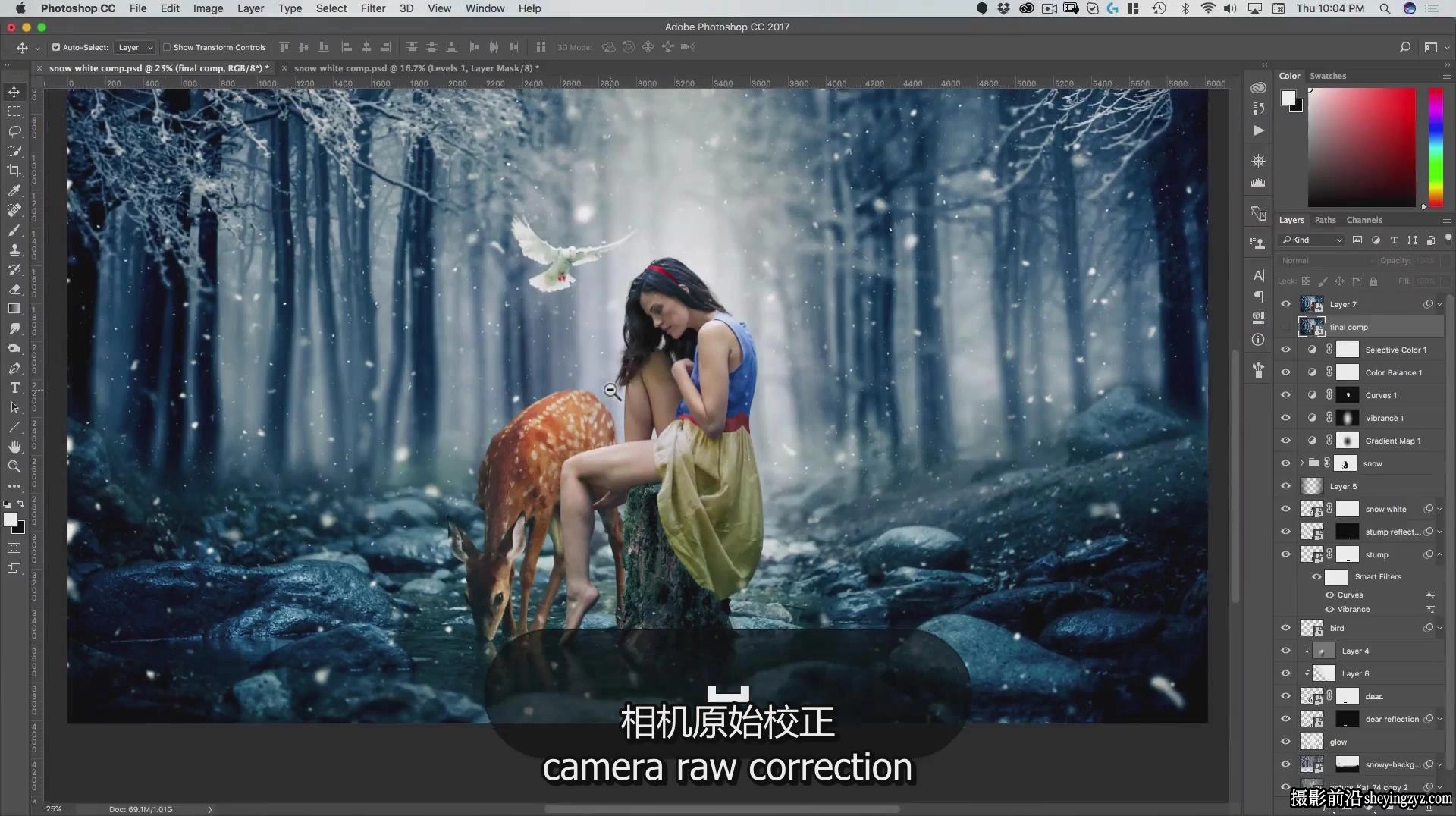Screen dimensions: 1456x816
Task: Click the Color panel foreground swatch
Action: 1288,98
